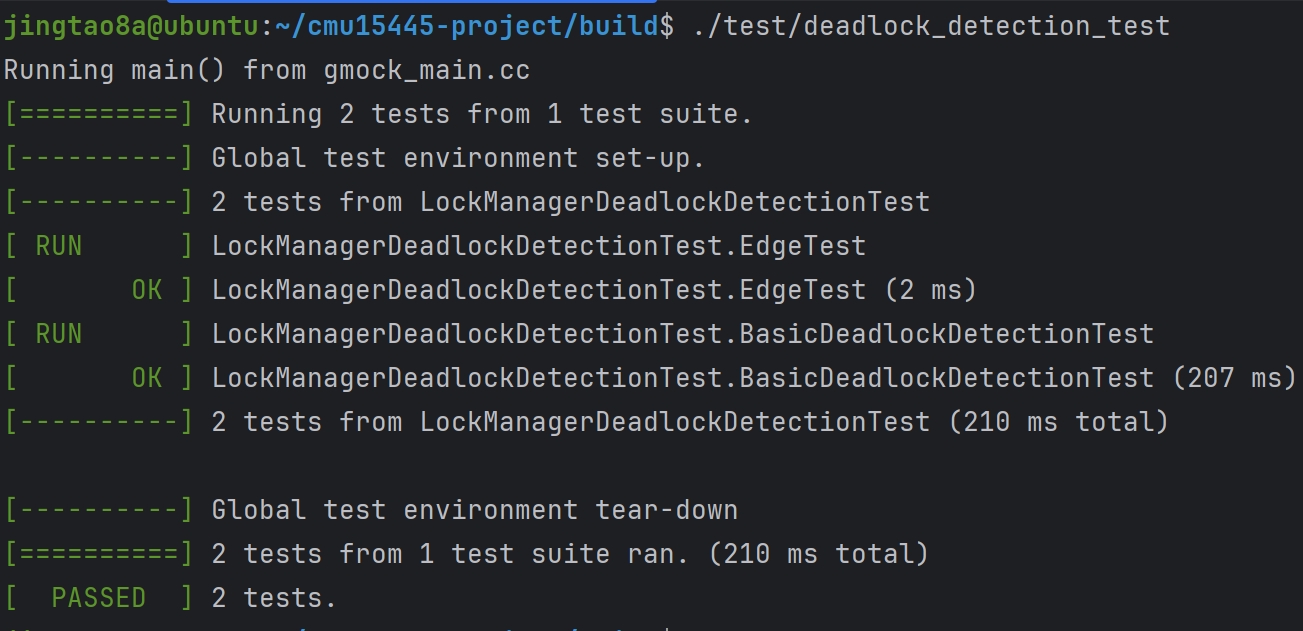Viewport: 1303px width, 631px height.
Task: Click '2 tests.' after the PASSED tag
Action: tap(275, 598)
